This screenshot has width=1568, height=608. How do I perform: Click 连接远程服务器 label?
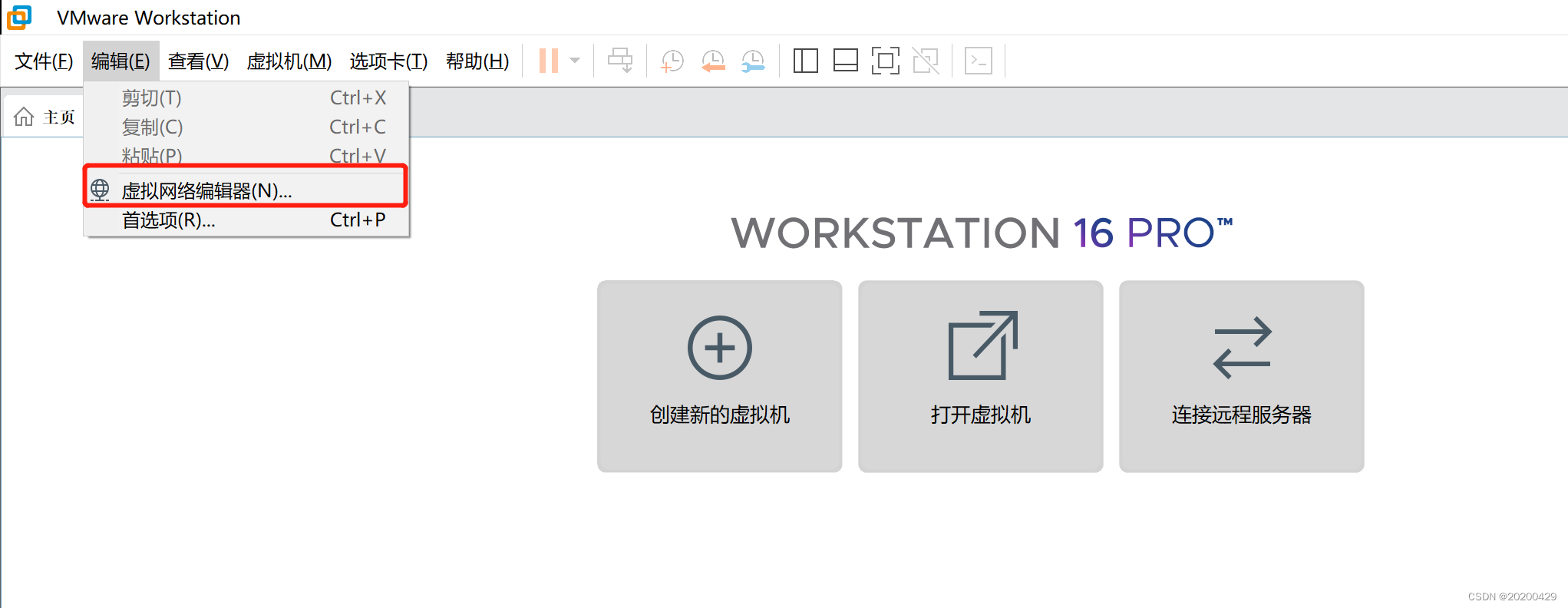(x=1242, y=415)
